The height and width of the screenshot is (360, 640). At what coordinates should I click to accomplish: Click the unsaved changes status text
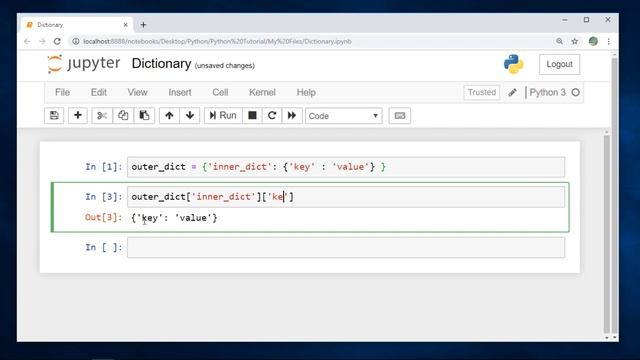pyautogui.click(x=224, y=65)
